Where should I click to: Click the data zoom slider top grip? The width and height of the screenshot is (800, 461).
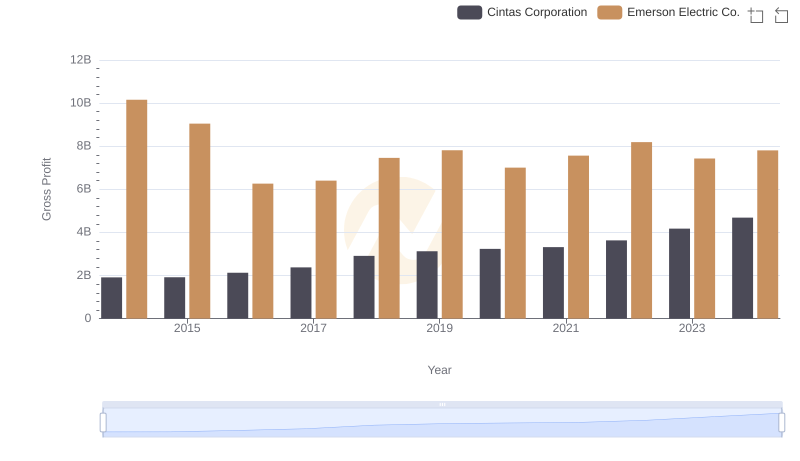click(x=442, y=404)
